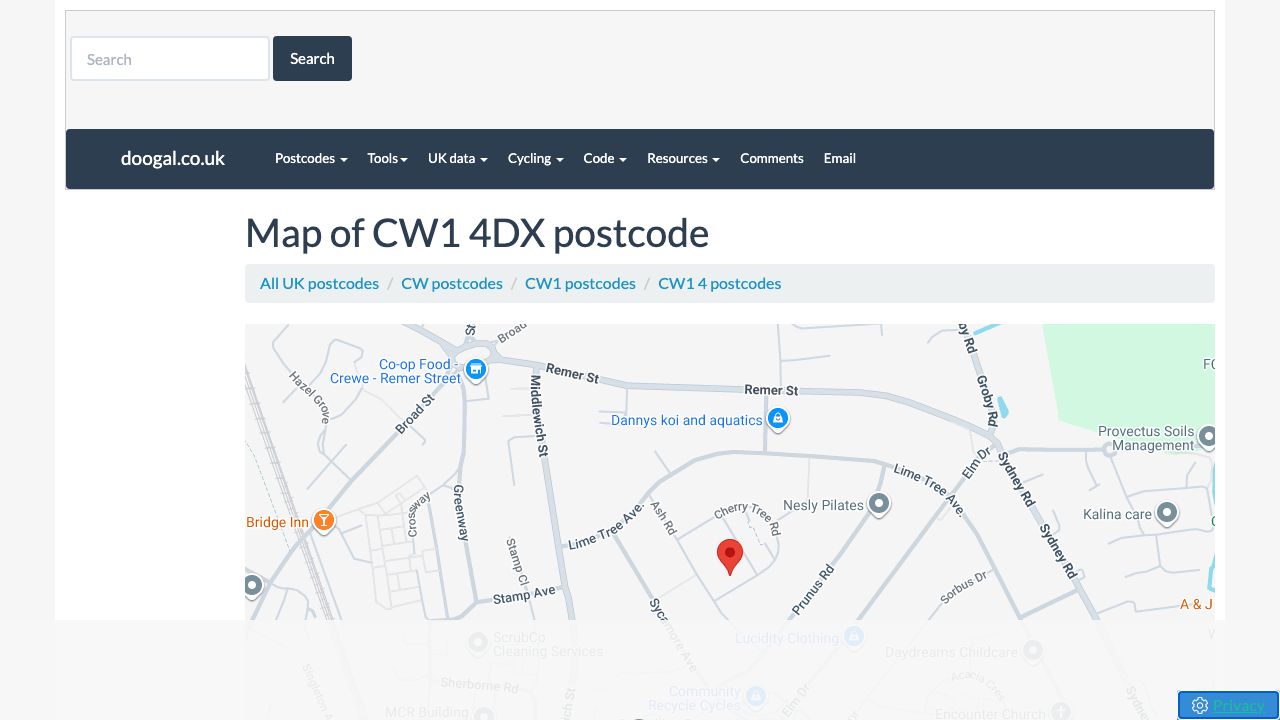Open the Email menu item

(x=839, y=158)
